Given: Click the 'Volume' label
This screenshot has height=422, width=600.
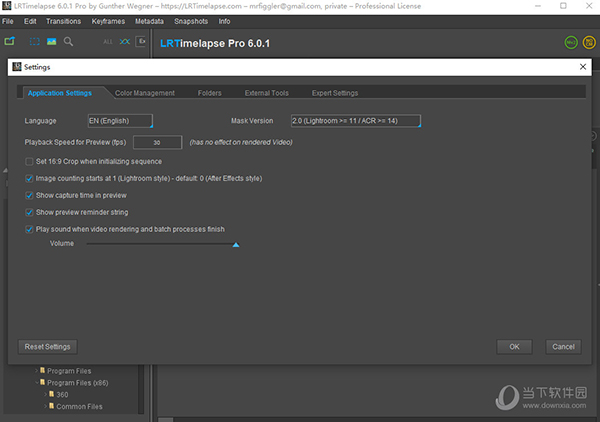Looking at the screenshot, I should tap(62, 243).
